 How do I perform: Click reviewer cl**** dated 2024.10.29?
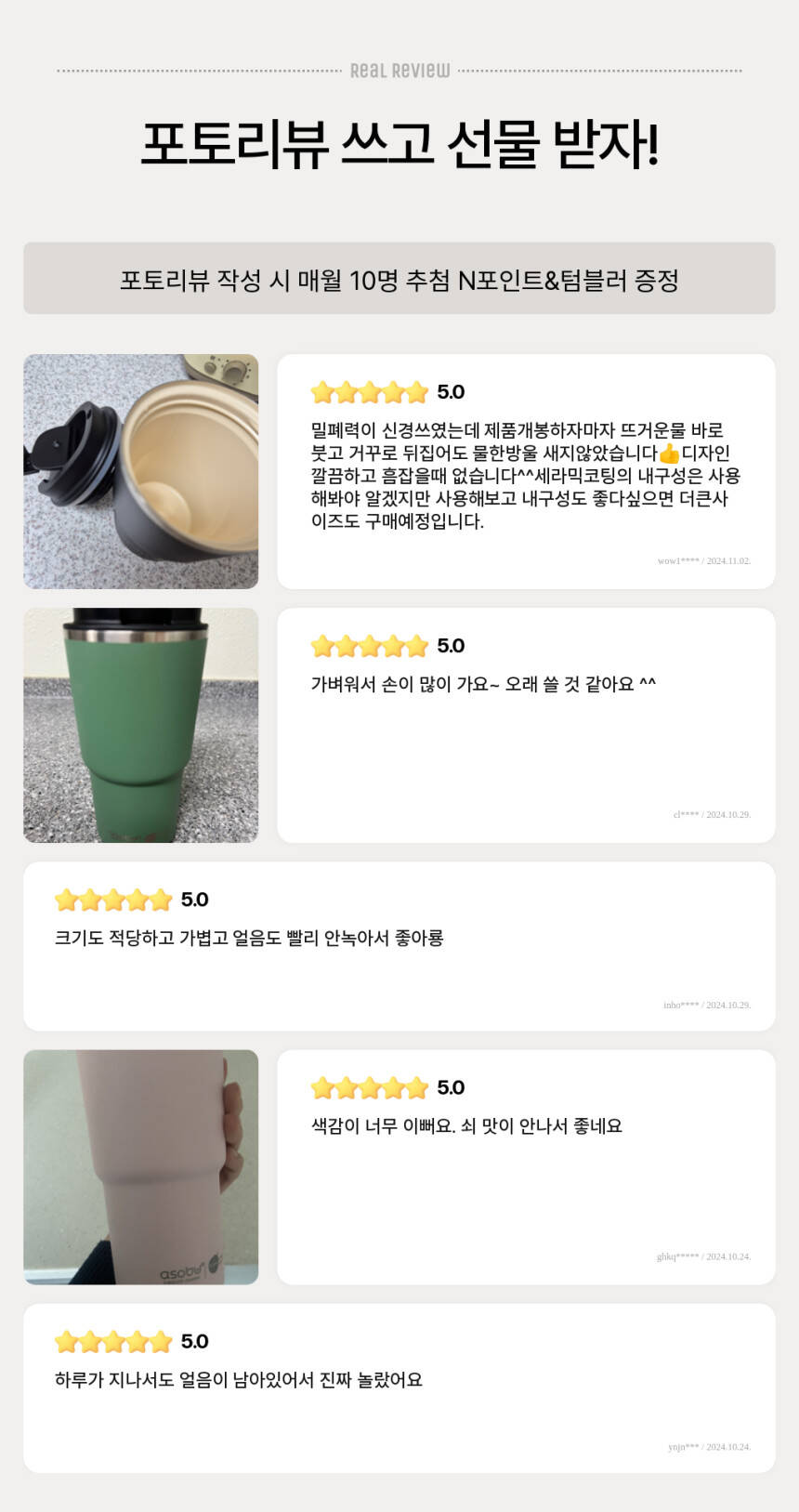point(712,815)
